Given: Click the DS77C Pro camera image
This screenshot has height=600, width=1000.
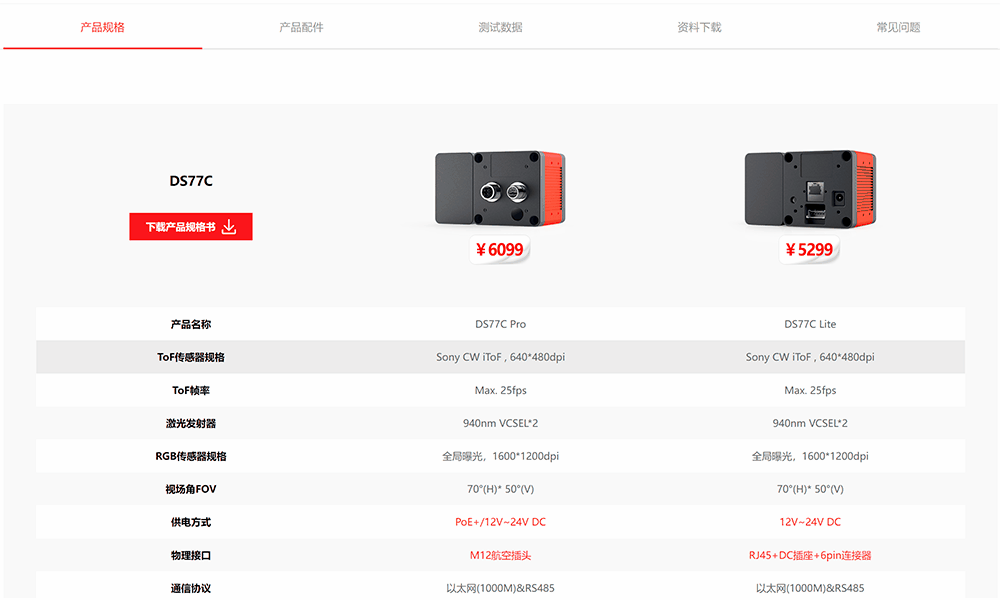Looking at the screenshot, I should pos(500,190).
